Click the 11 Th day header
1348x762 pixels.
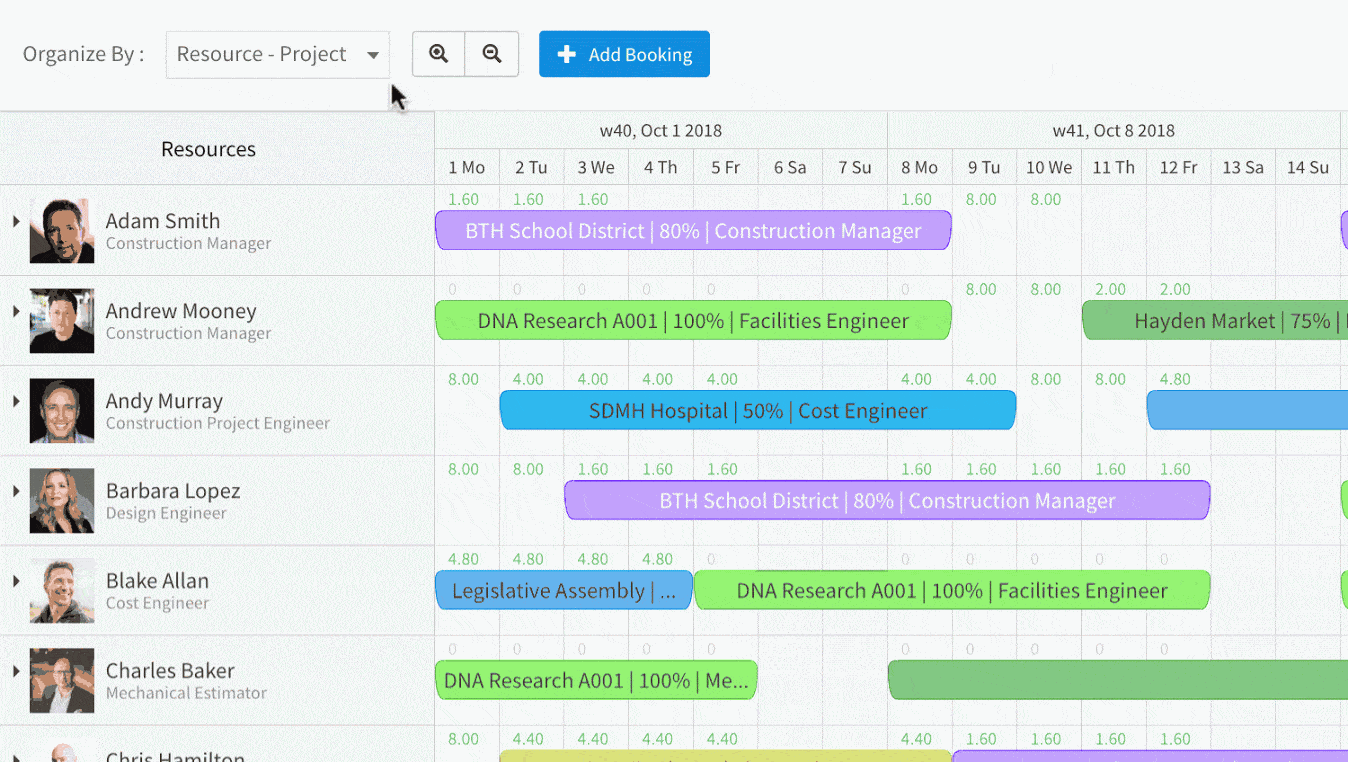pos(1113,167)
